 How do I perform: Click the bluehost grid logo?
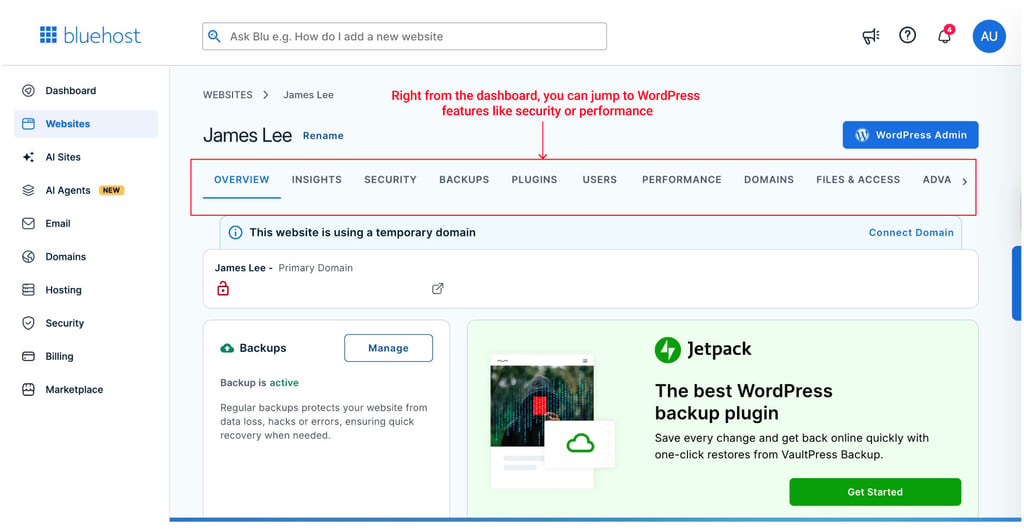click(x=48, y=35)
